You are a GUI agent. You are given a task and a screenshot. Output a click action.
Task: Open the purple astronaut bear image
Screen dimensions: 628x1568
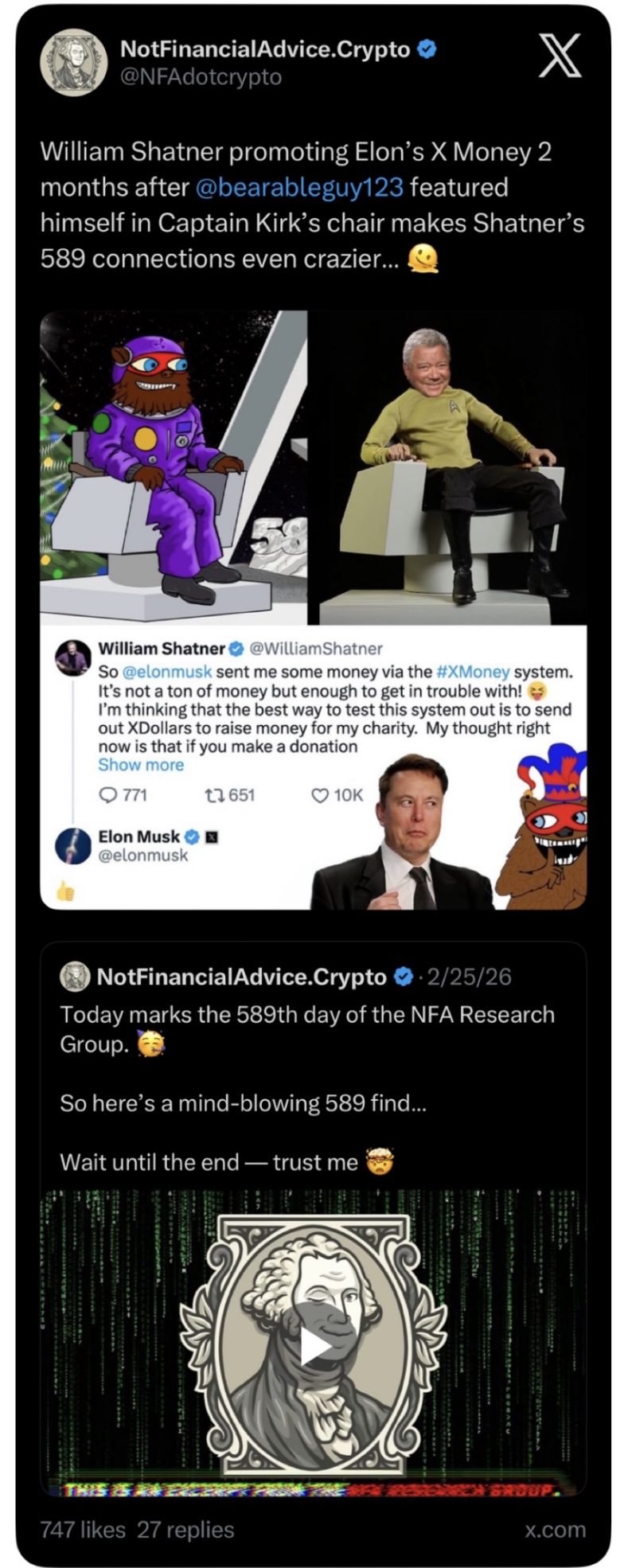tap(174, 466)
